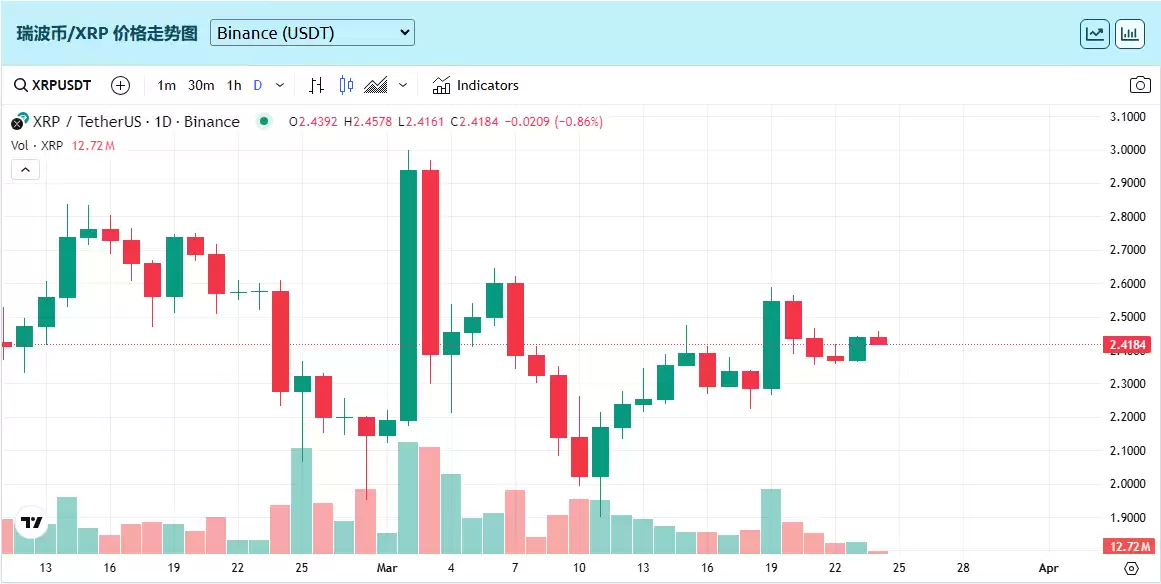The image size is (1161, 584).
Task: Select the Bars chart style icon
Action: (x=316, y=85)
